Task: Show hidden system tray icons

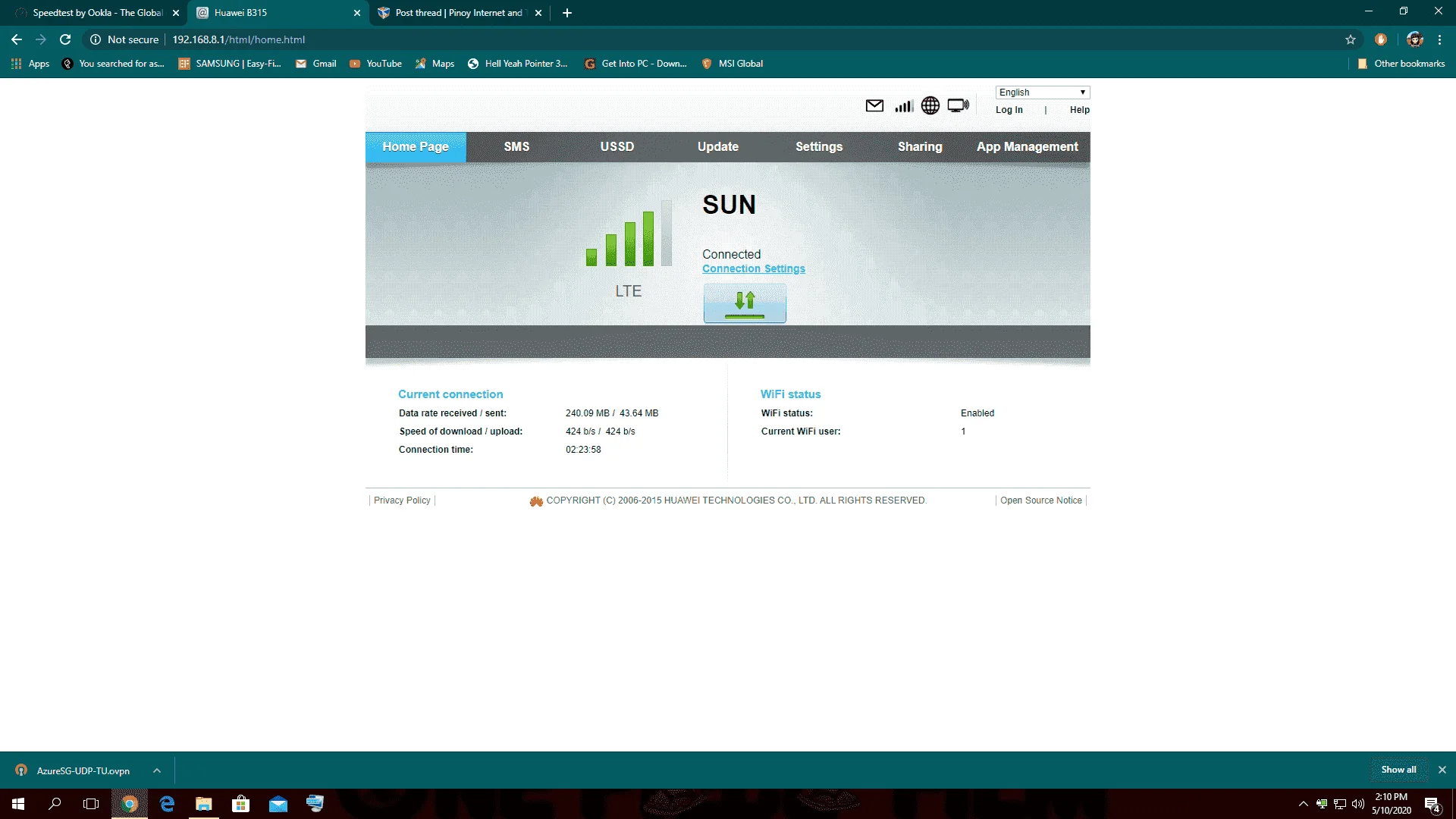Action: pyautogui.click(x=1303, y=804)
